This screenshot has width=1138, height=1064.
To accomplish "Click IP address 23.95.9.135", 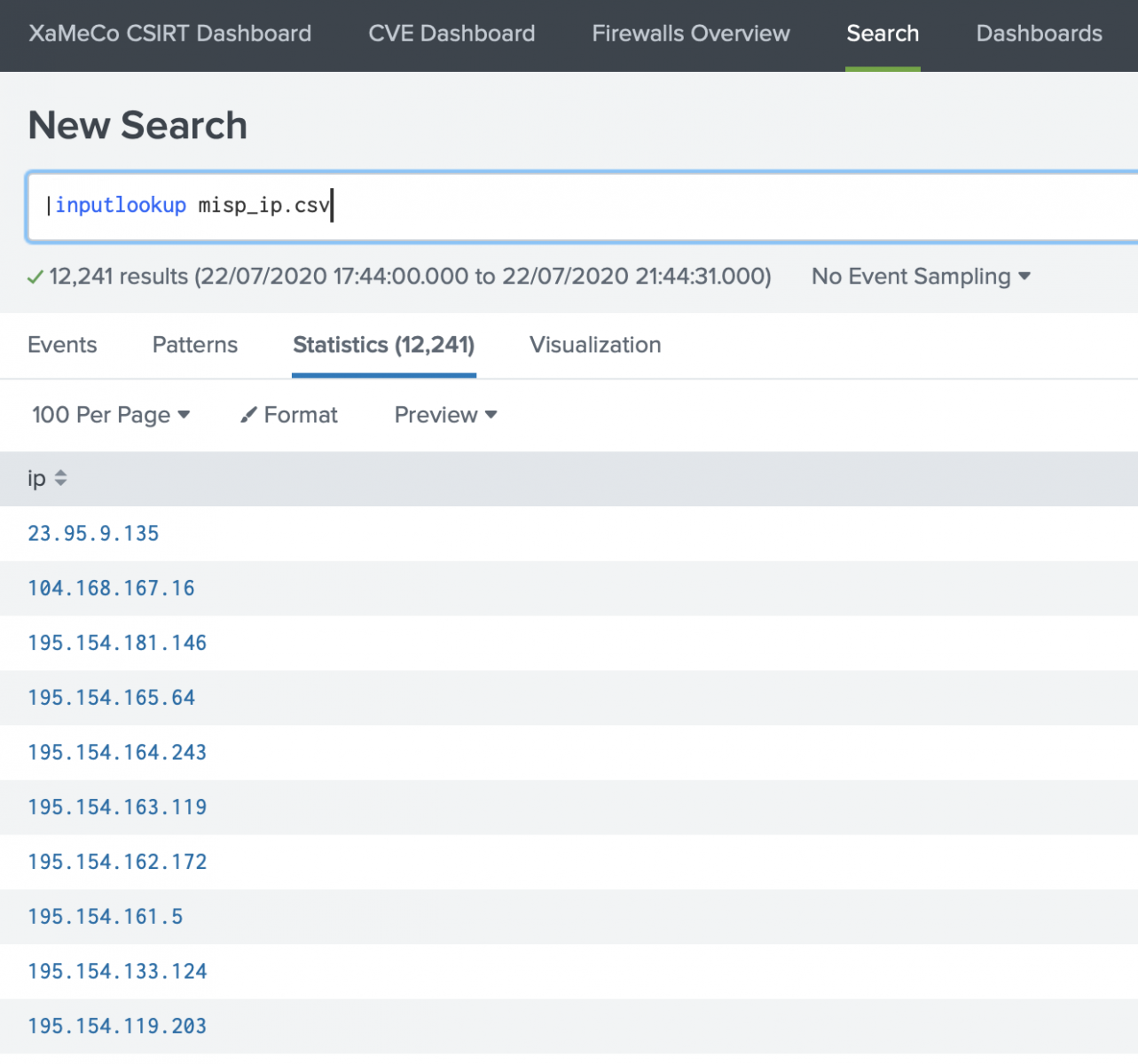I will (x=93, y=534).
